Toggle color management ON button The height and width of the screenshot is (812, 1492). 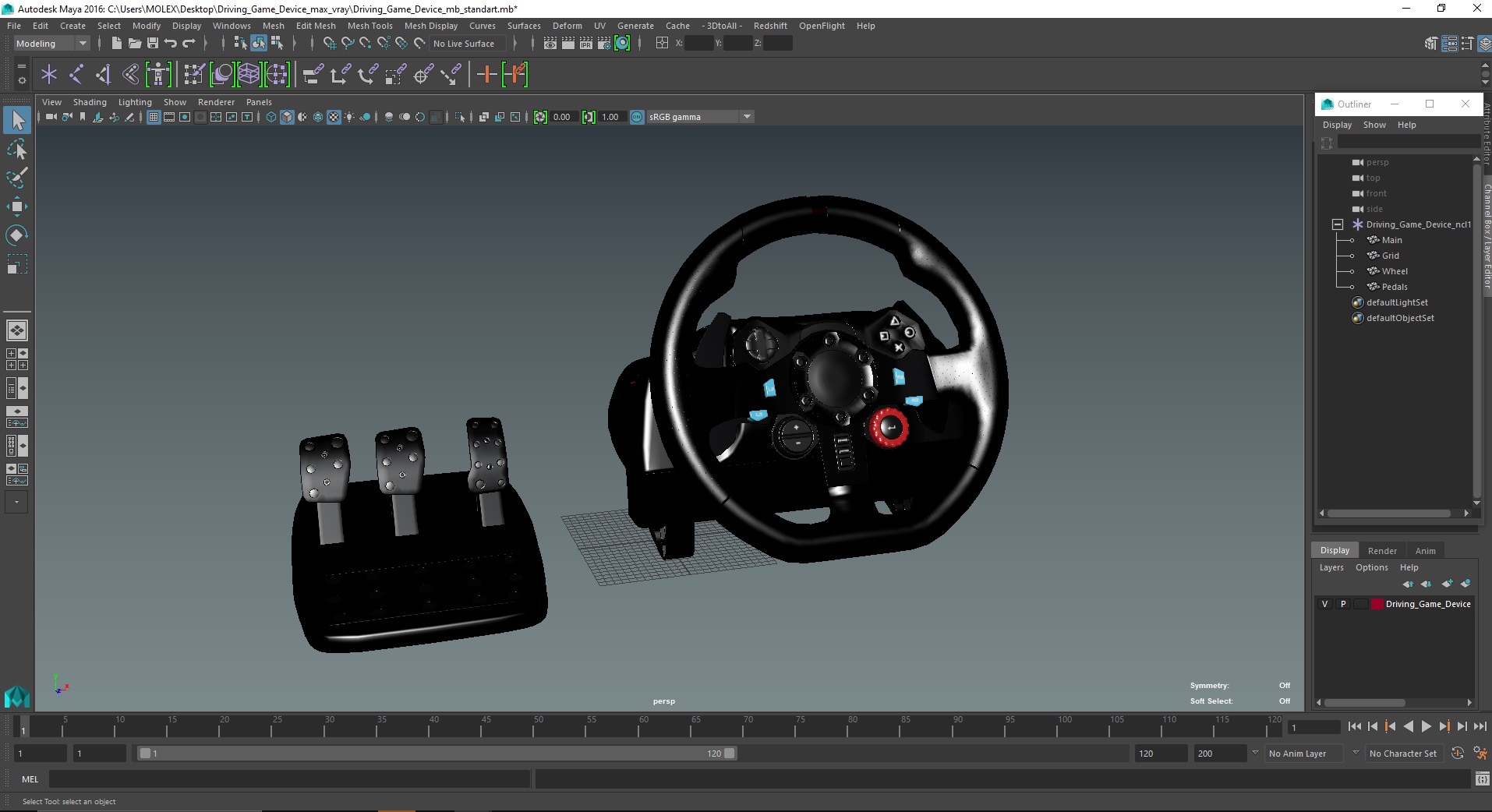[637, 117]
